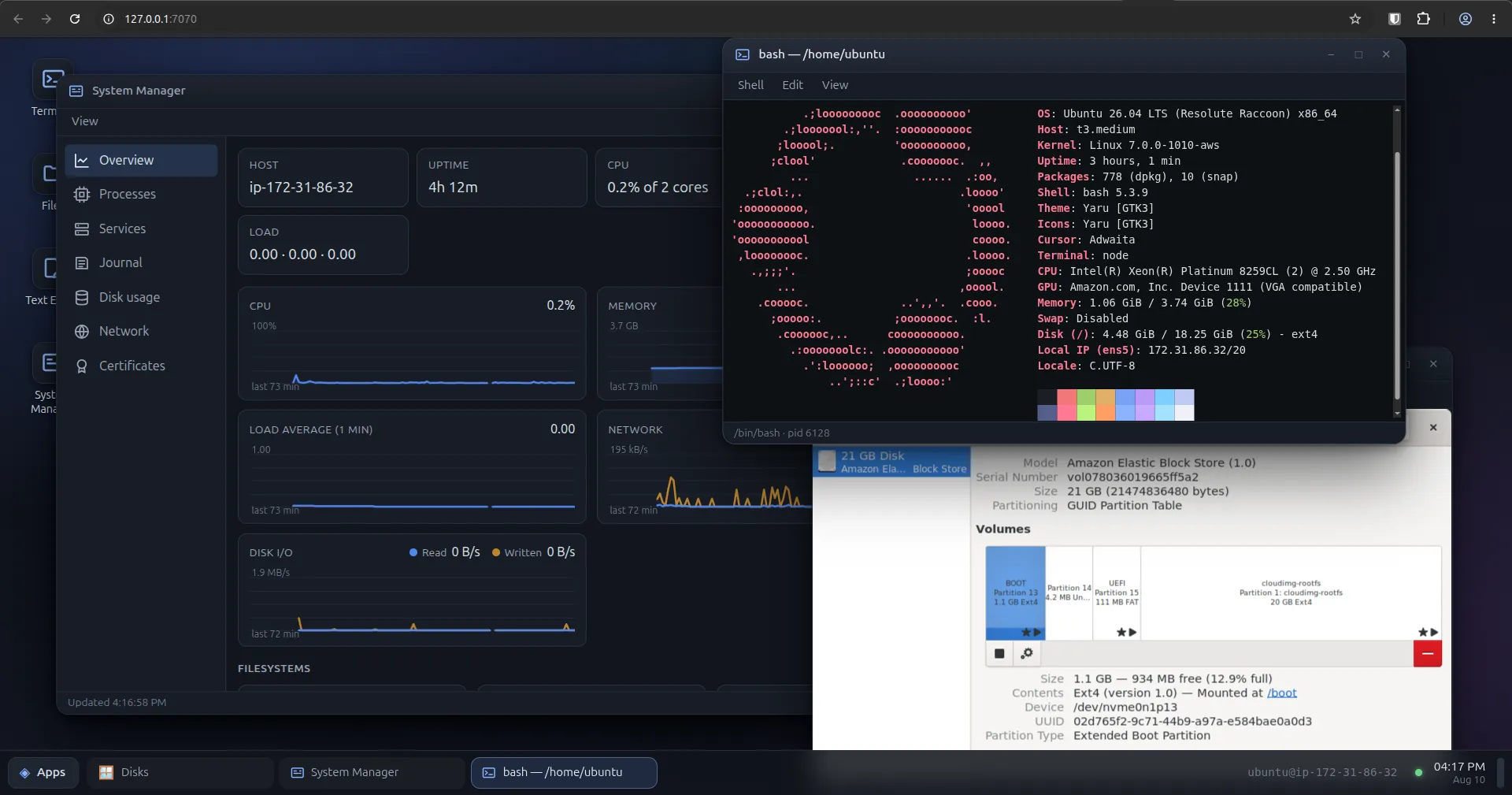Image resolution: width=1512 pixels, height=795 pixels.
Task: Open Disk usage in System Manager sidebar
Action: (142, 297)
